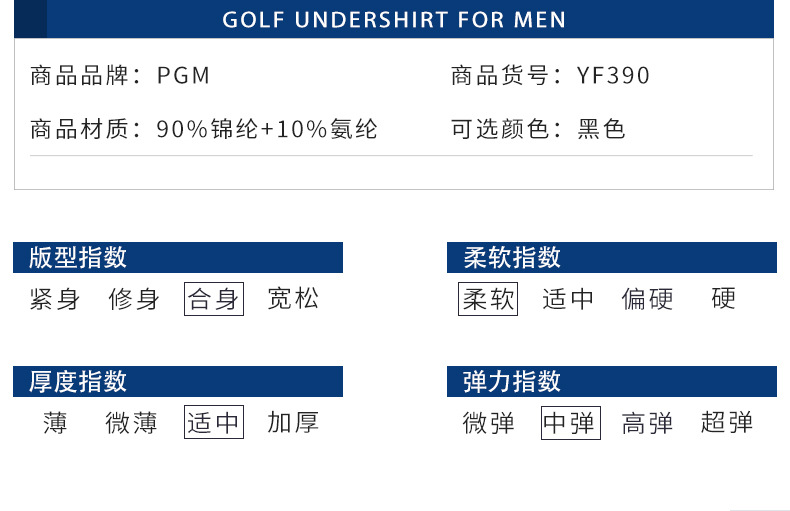Pick 薄 under 厚度指数

[56, 423]
